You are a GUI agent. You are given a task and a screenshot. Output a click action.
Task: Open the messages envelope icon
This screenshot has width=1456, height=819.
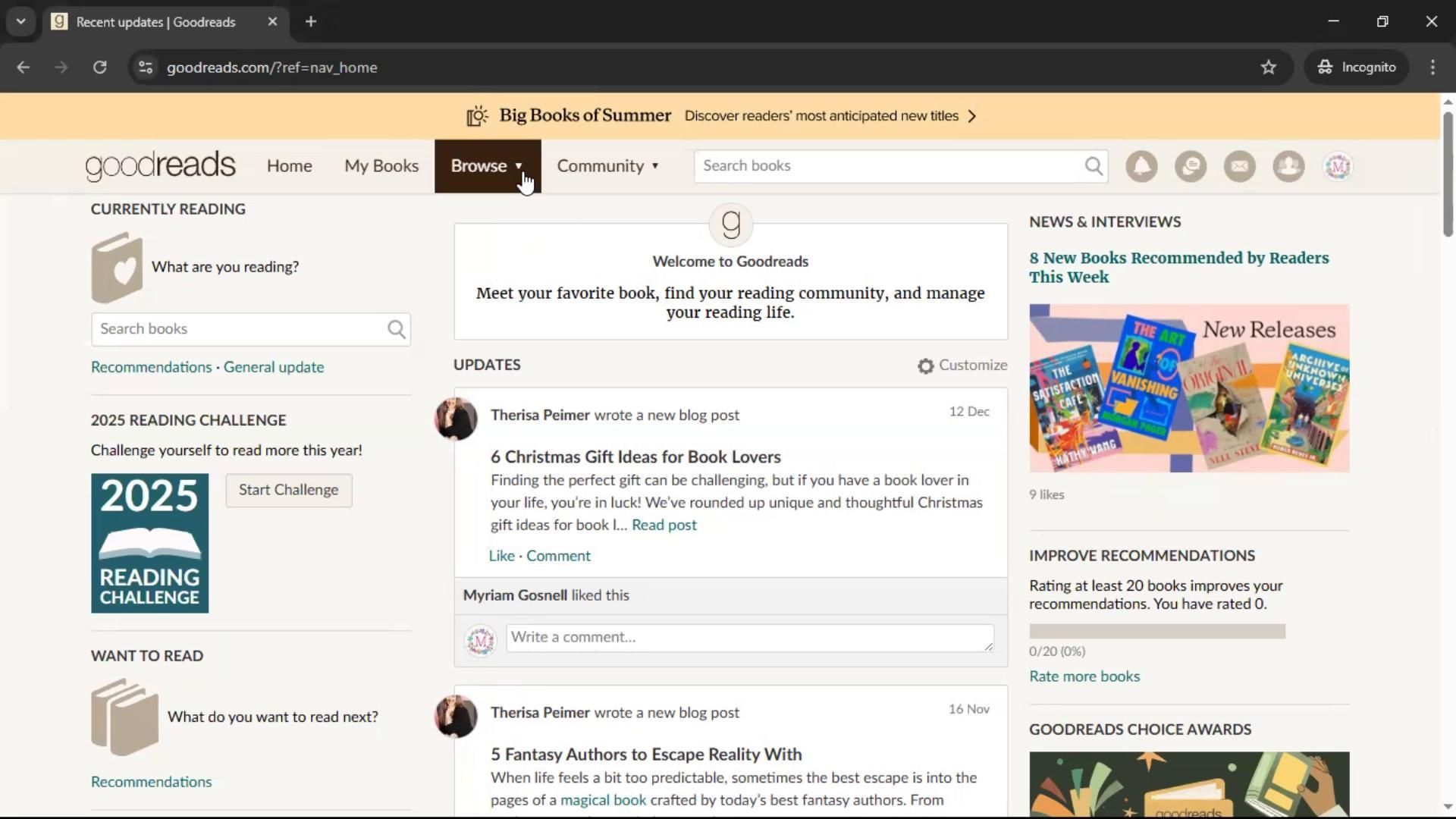(x=1240, y=166)
